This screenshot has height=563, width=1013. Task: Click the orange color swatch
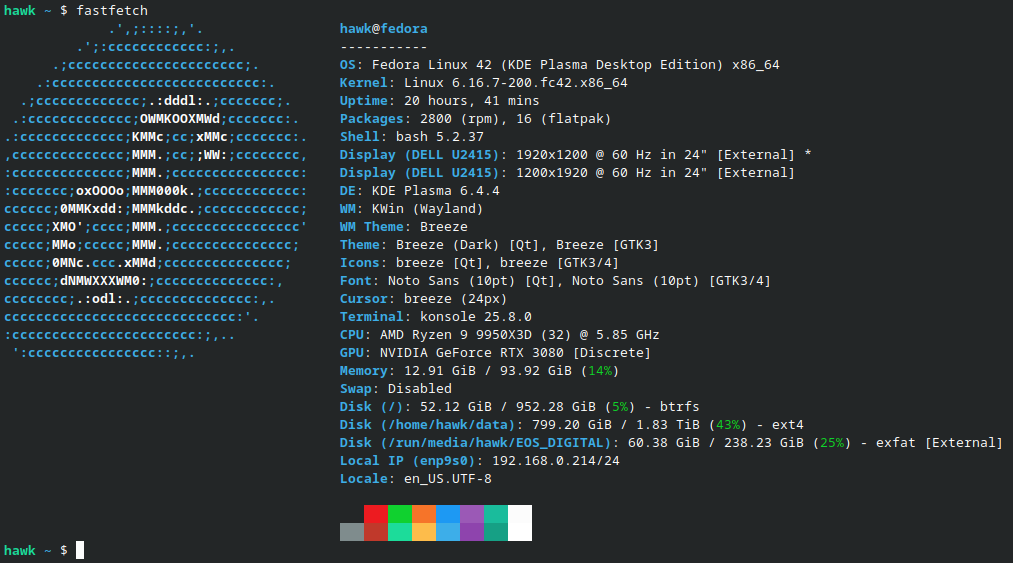(x=424, y=514)
